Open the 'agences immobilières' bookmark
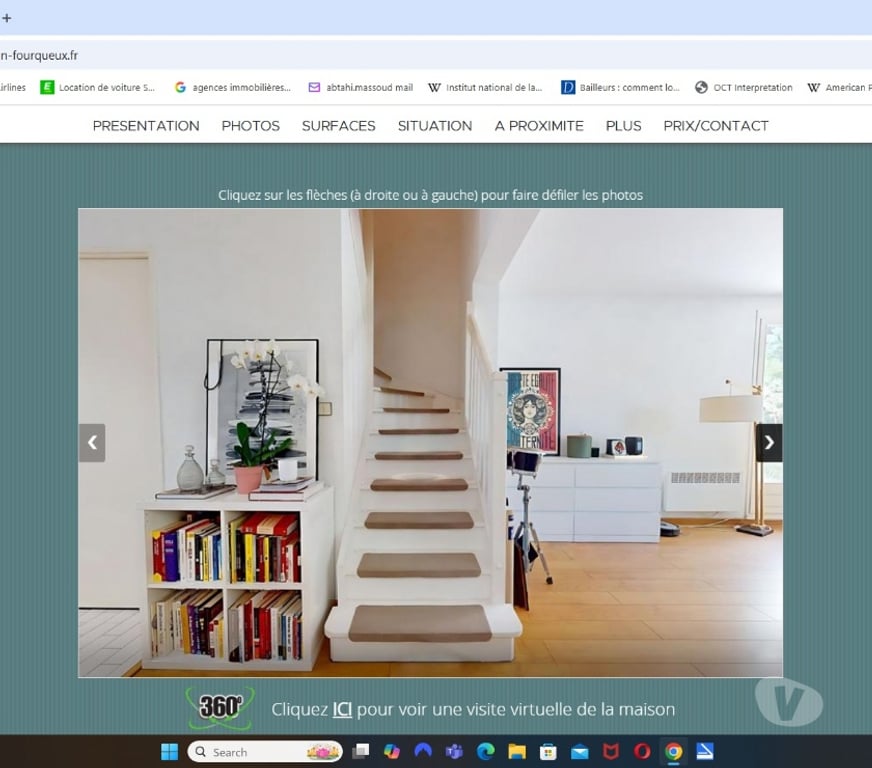Screen dimensions: 872x768 [232, 88]
